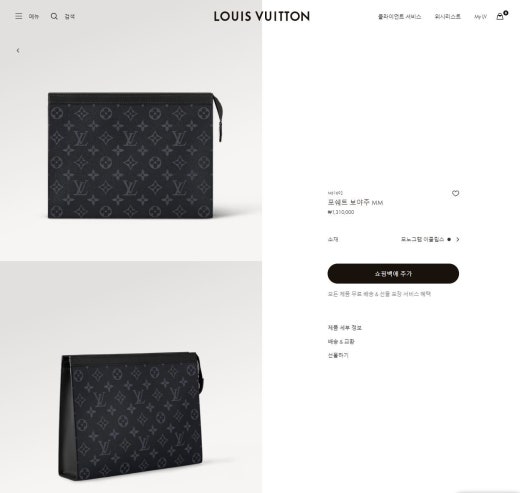The width and height of the screenshot is (520, 493).
Task: Open the hamburger menu icon
Action: pyautogui.click(x=19, y=16)
